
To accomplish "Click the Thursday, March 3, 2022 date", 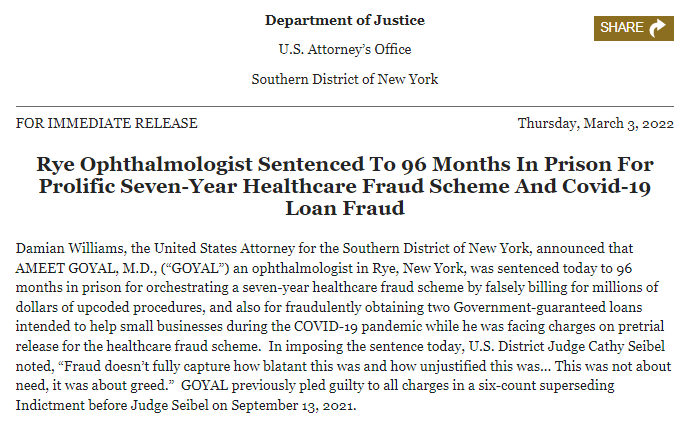I will pyautogui.click(x=595, y=123).
